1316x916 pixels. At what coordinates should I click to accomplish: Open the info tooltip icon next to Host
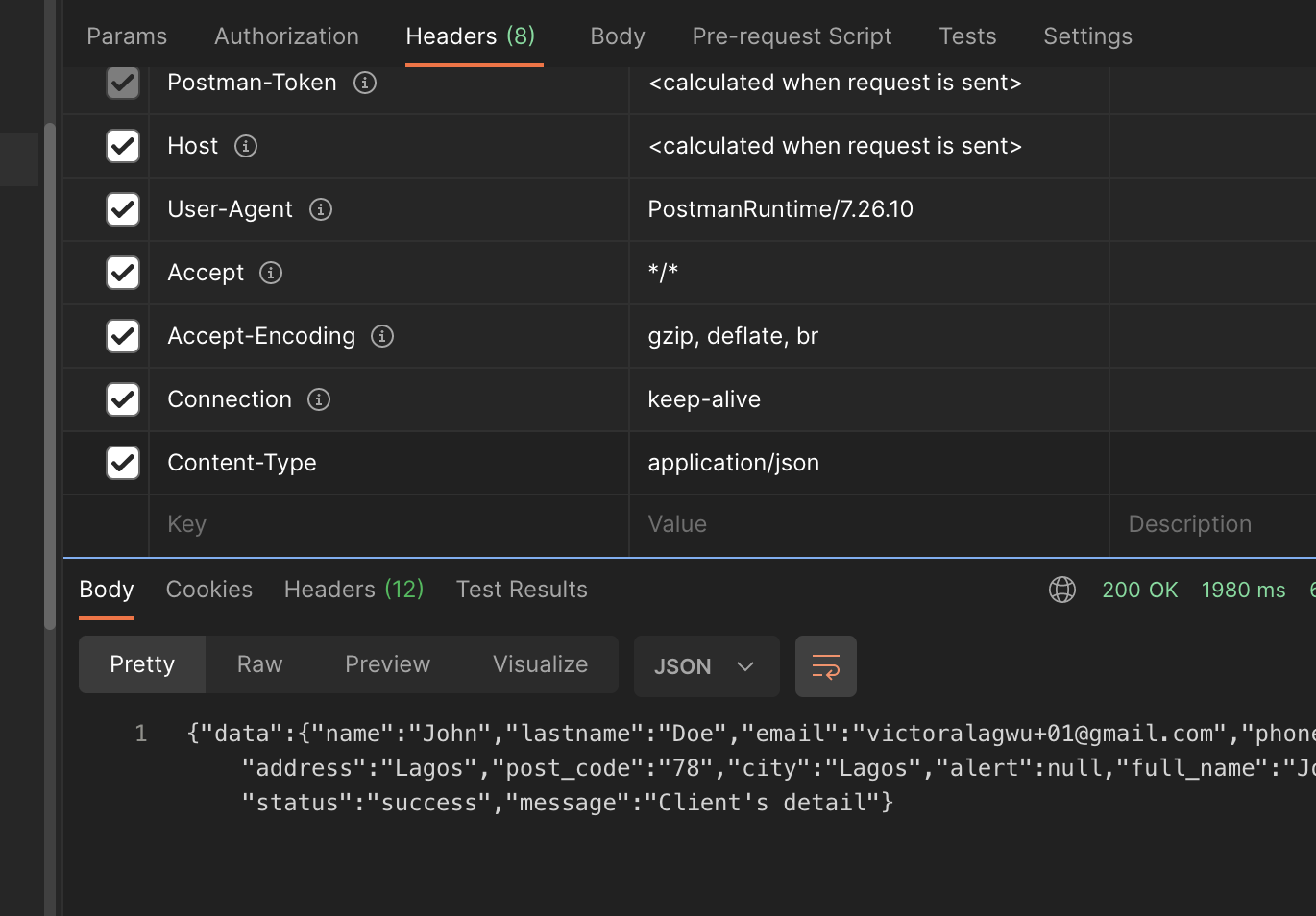245,146
